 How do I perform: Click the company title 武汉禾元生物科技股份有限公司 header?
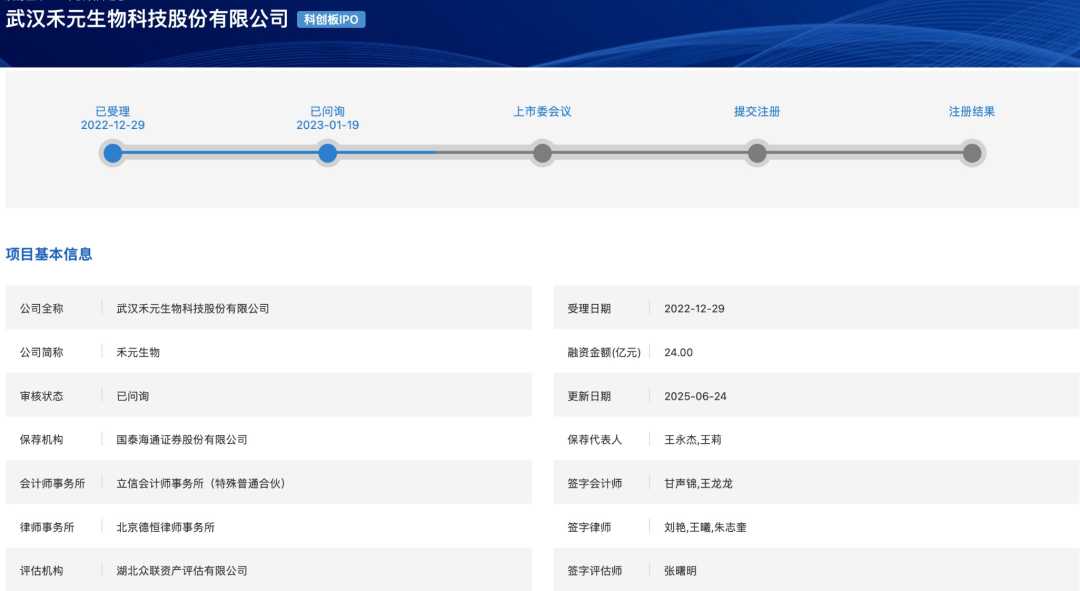coord(147,19)
